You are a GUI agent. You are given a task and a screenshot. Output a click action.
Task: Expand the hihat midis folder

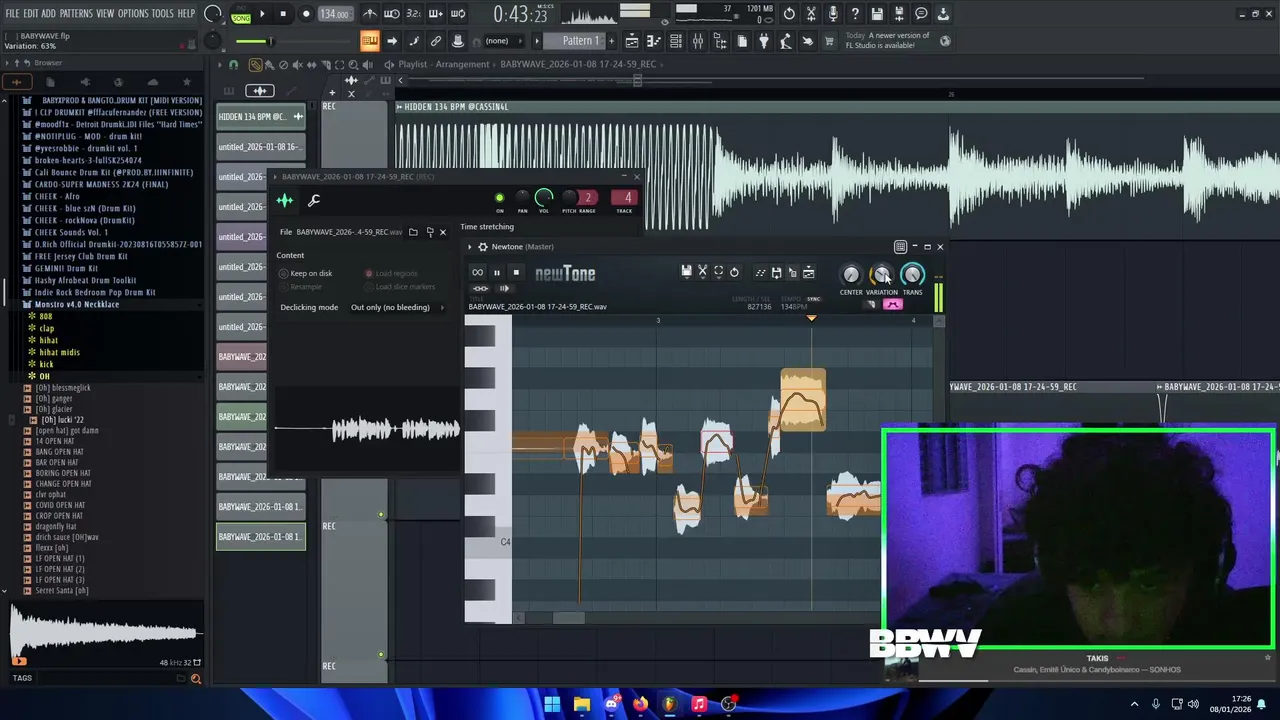tap(59, 352)
